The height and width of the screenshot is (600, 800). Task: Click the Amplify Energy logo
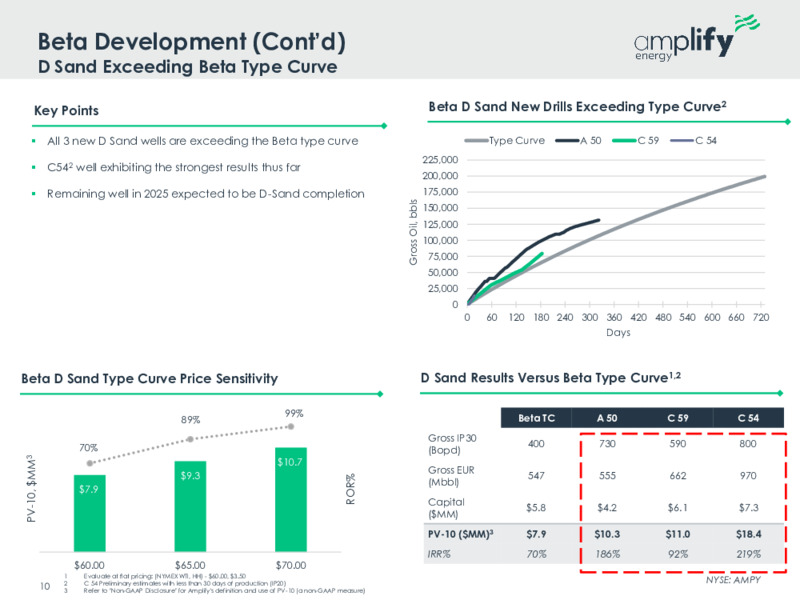pos(696,38)
